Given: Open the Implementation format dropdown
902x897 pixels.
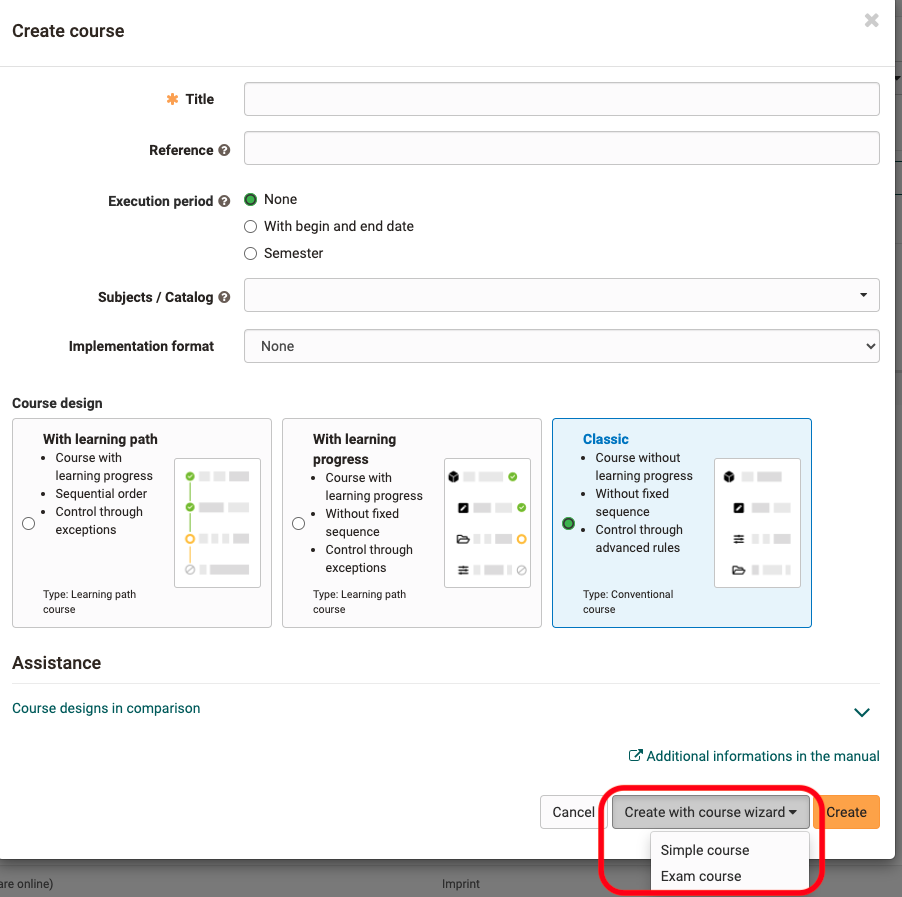Looking at the screenshot, I should tap(561, 345).
